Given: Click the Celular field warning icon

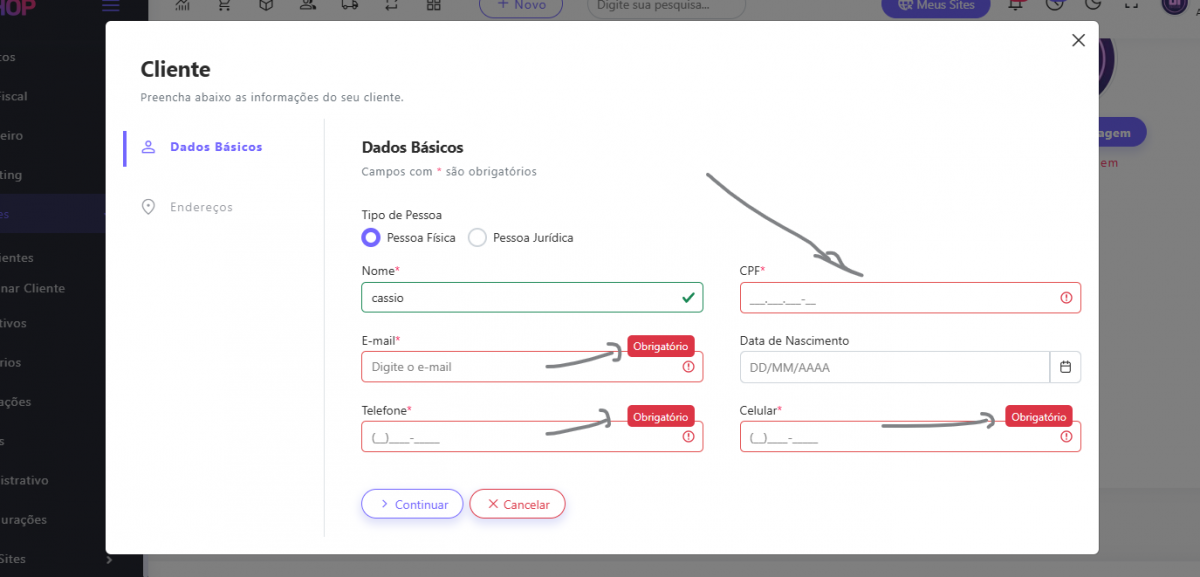Looking at the screenshot, I should [x=1066, y=437].
